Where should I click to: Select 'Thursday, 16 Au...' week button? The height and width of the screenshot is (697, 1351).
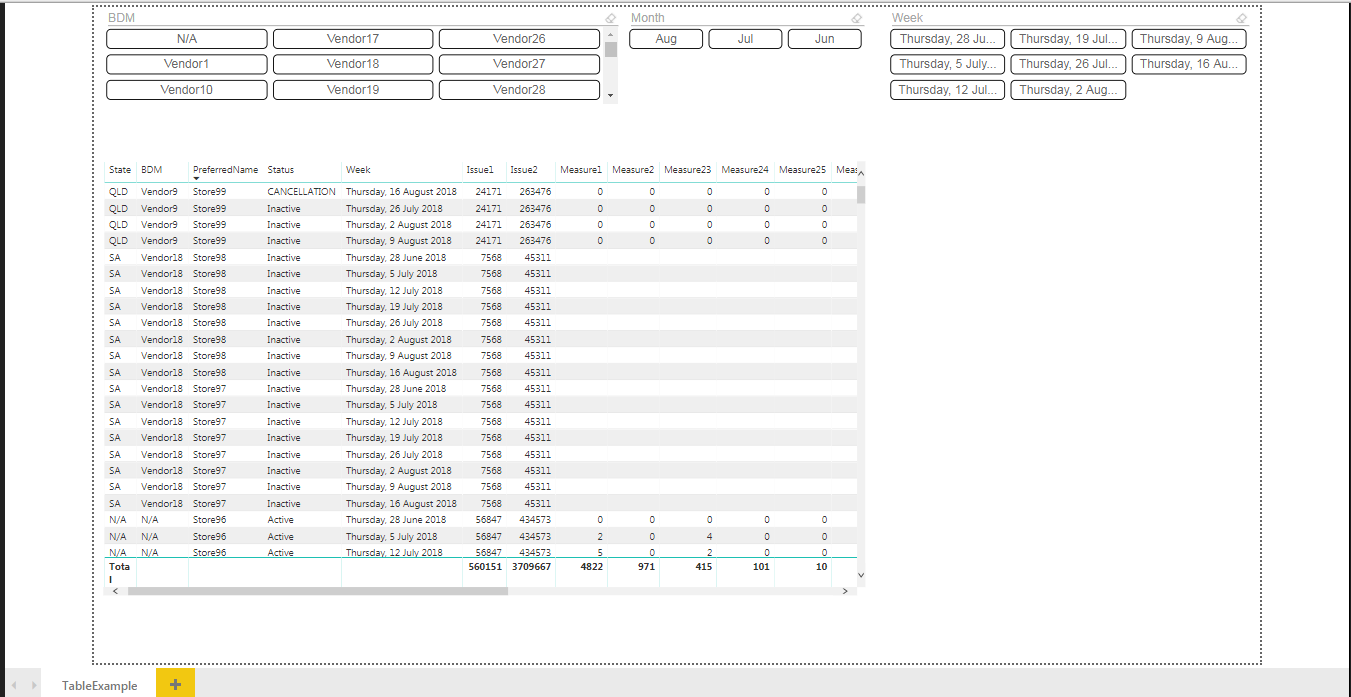1189,64
